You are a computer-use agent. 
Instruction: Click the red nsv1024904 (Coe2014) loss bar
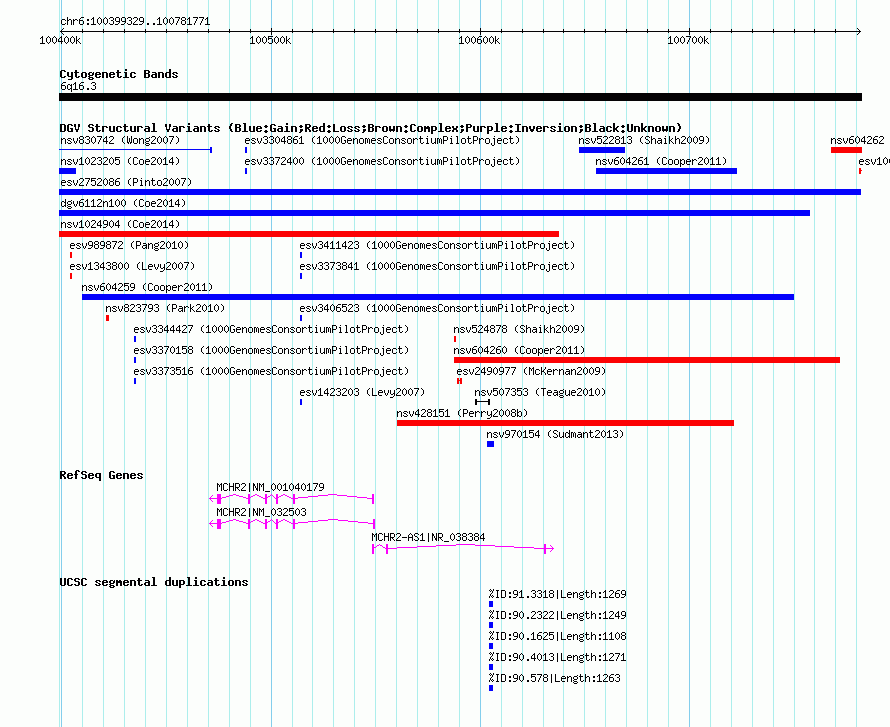pyautogui.click(x=309, y=234)
